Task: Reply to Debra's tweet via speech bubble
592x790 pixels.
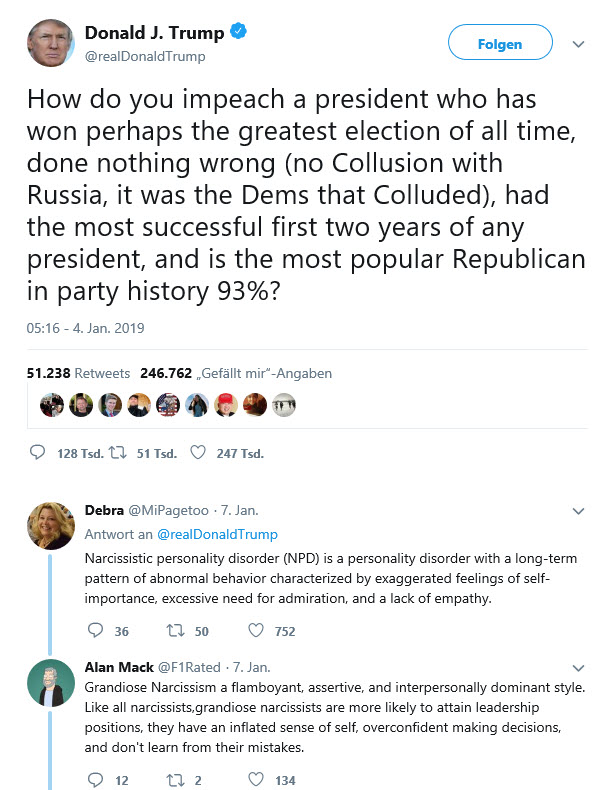Action: [95, 630]
